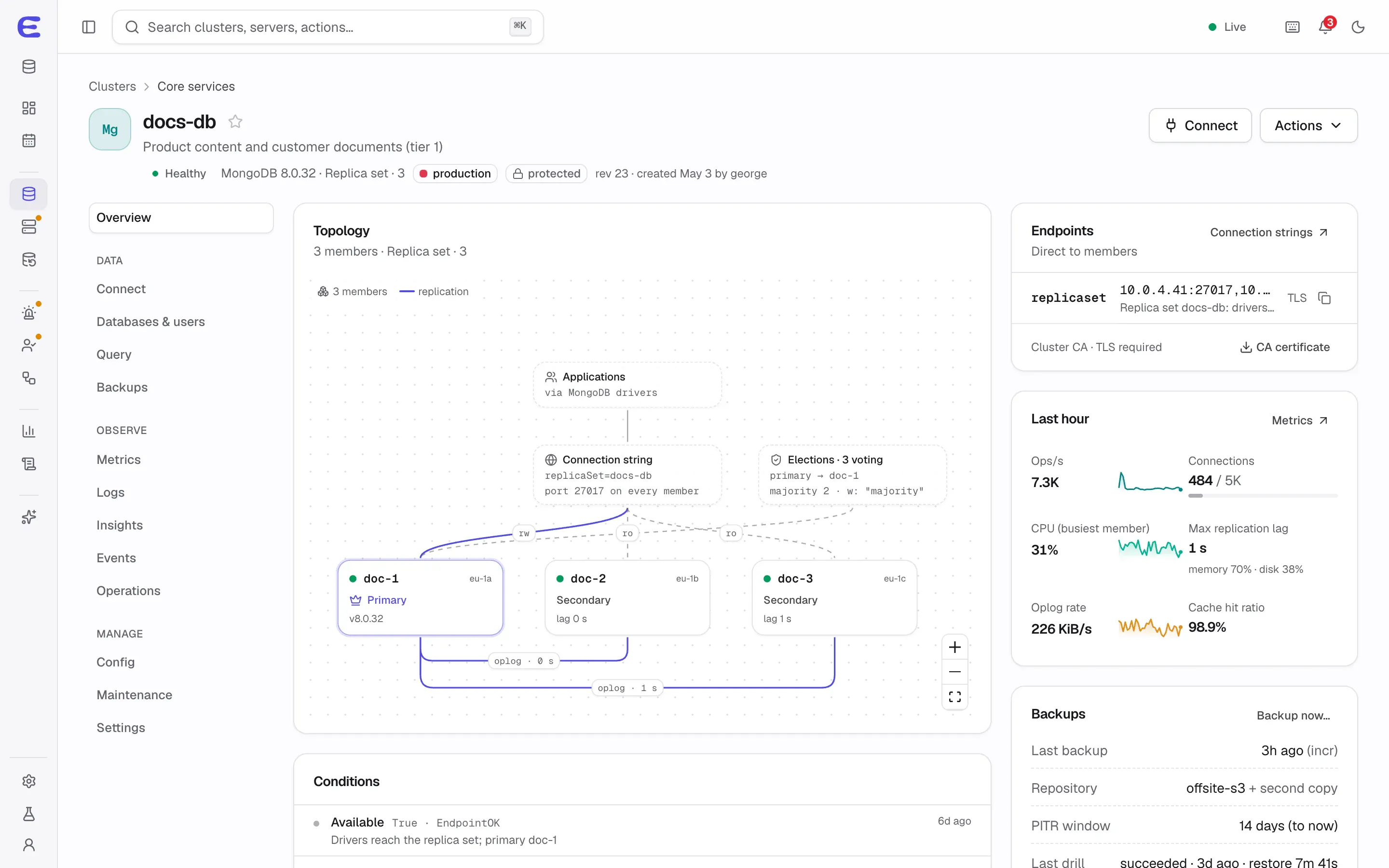
Task: Select the doc-1 primary node
Action: coord(420,597)
